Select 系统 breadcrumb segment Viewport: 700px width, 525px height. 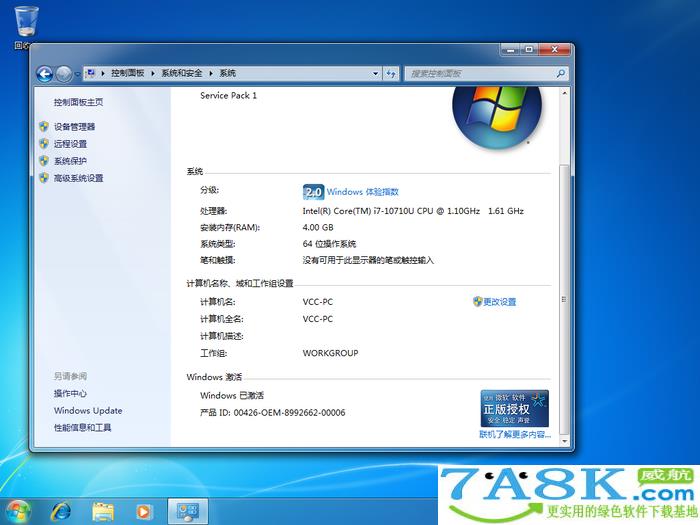tap(227, 73)
